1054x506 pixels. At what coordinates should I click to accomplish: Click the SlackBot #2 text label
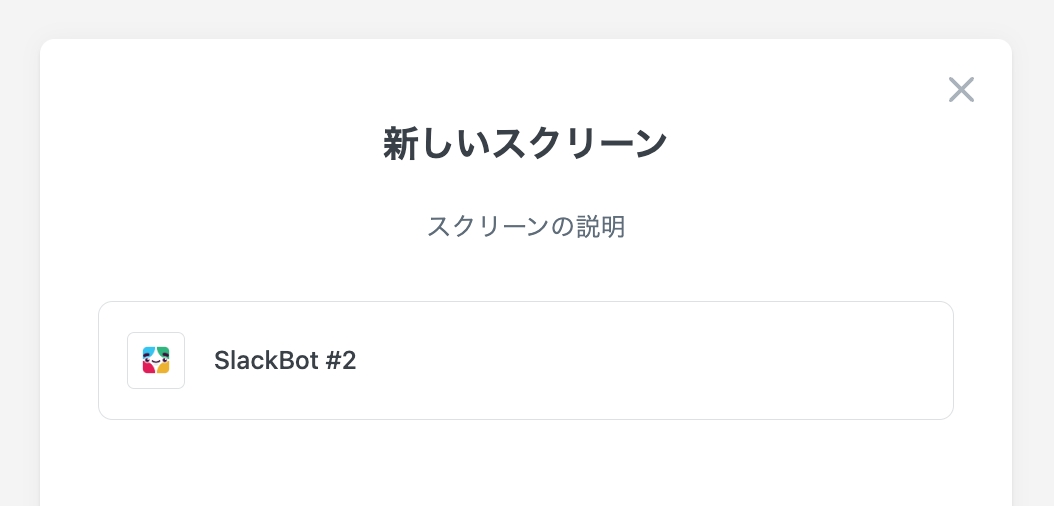(x=285, y=360)
